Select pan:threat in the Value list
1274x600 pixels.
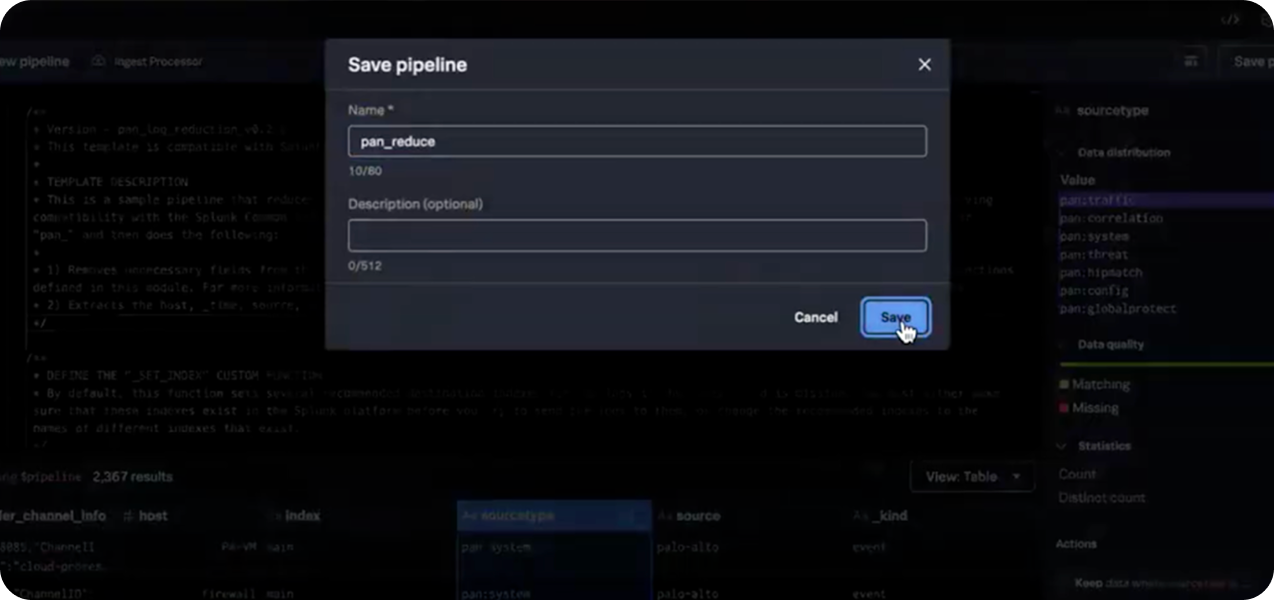click(1093, 254)
